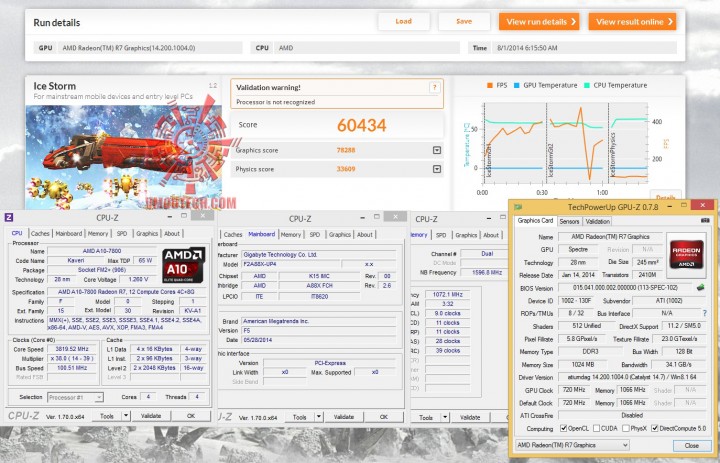
Task: Open the About tab in the first CPU-Z window
Action: click(172, 233)
